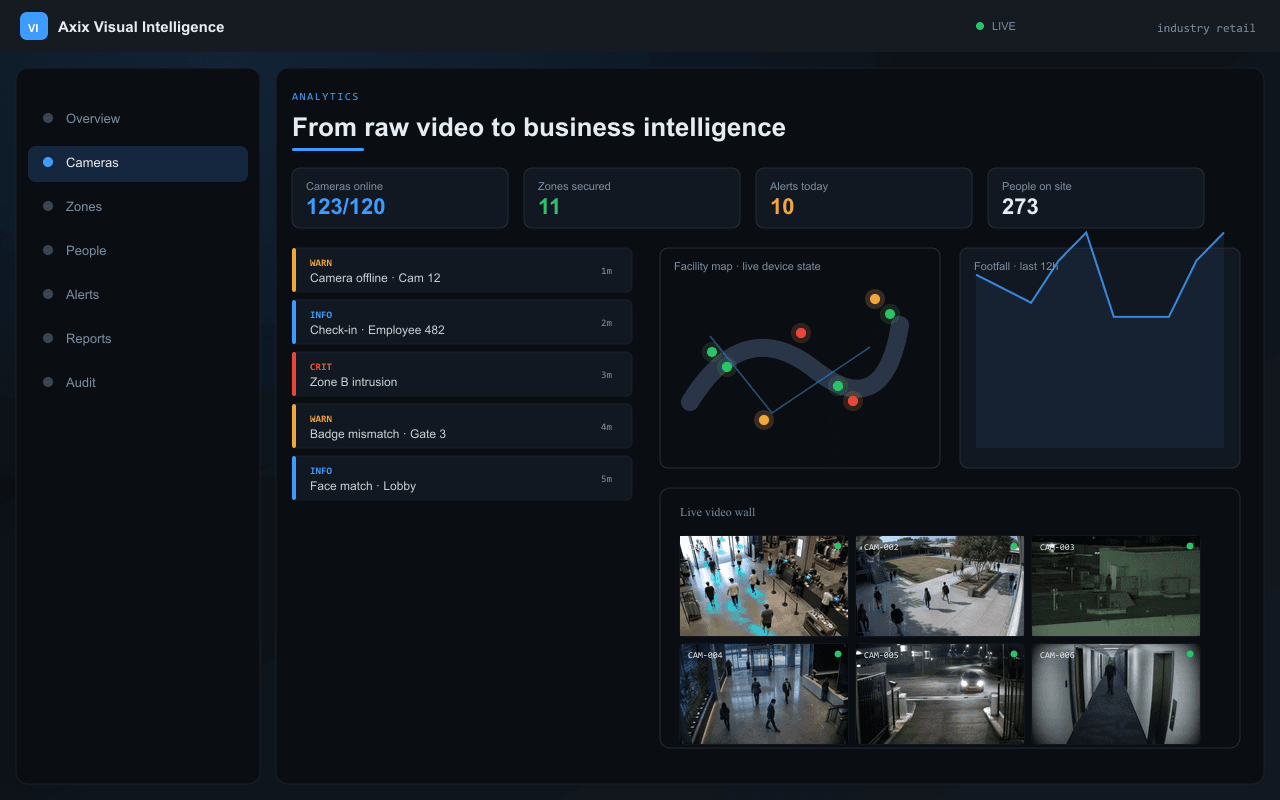Screen dimensions: 1280x800
Task: Open the store interior feed with cyan heatmap
Action: point(764,586)
